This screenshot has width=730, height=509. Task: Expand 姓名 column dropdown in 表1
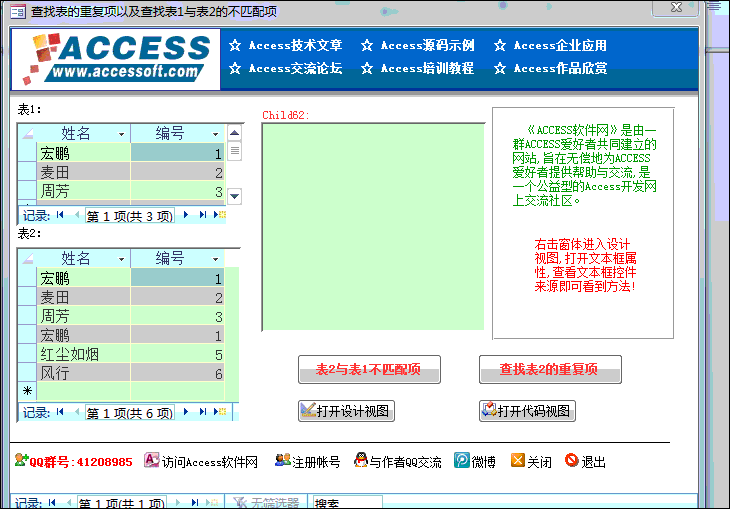coord(122,134)
